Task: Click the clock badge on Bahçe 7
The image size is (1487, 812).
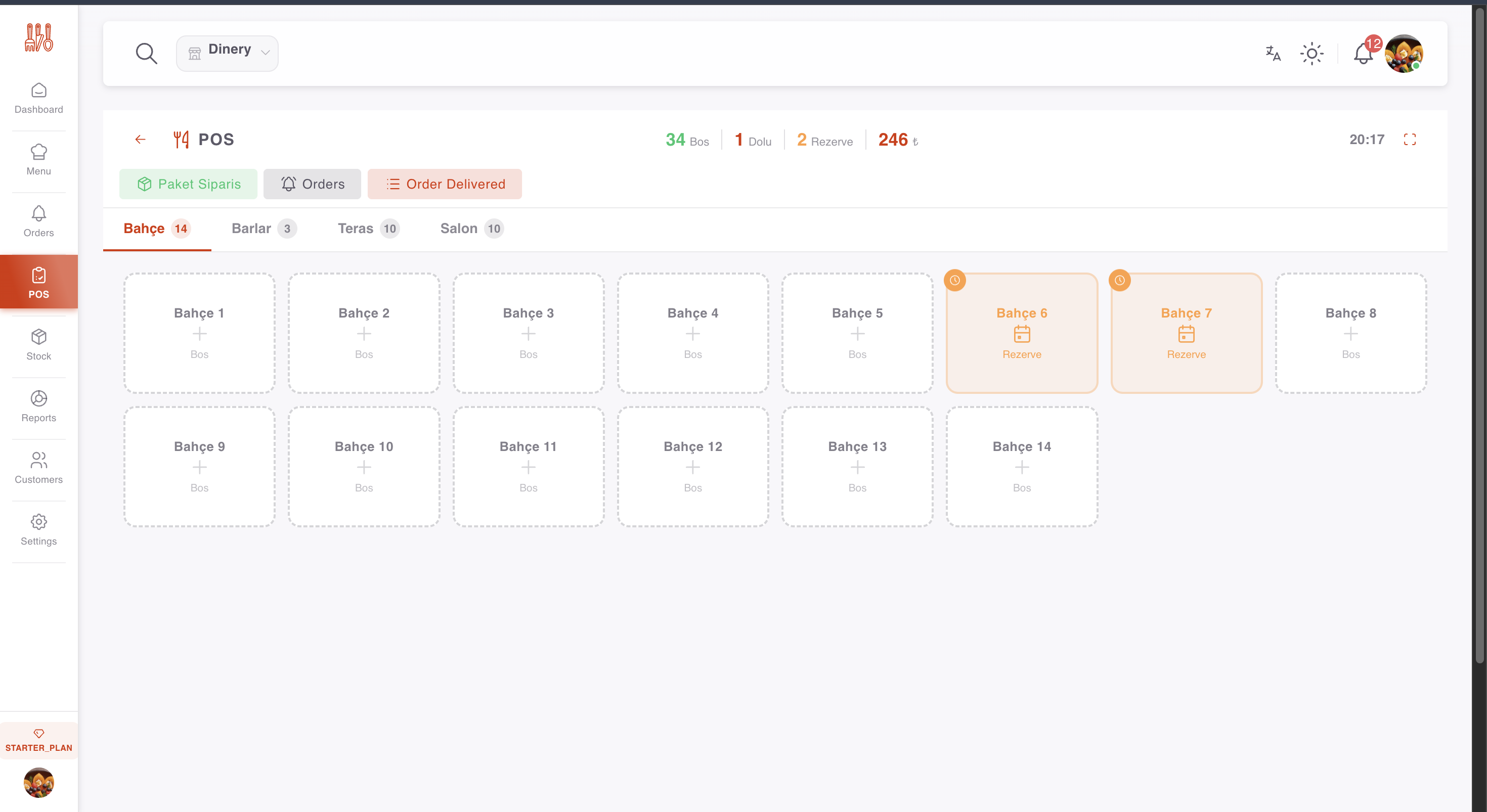Action: click(x=1119, y=281)
